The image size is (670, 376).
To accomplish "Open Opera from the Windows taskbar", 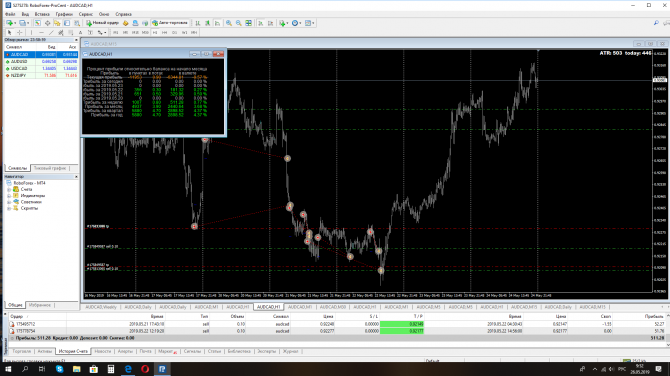I will pos(145,369).
